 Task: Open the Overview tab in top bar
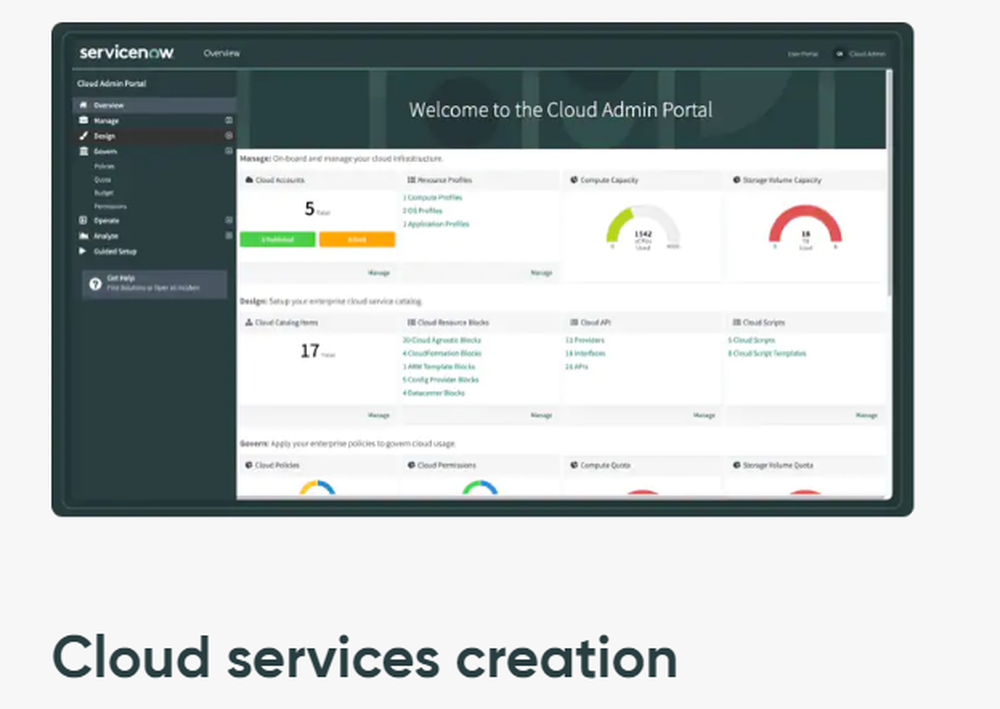point(221,53)
